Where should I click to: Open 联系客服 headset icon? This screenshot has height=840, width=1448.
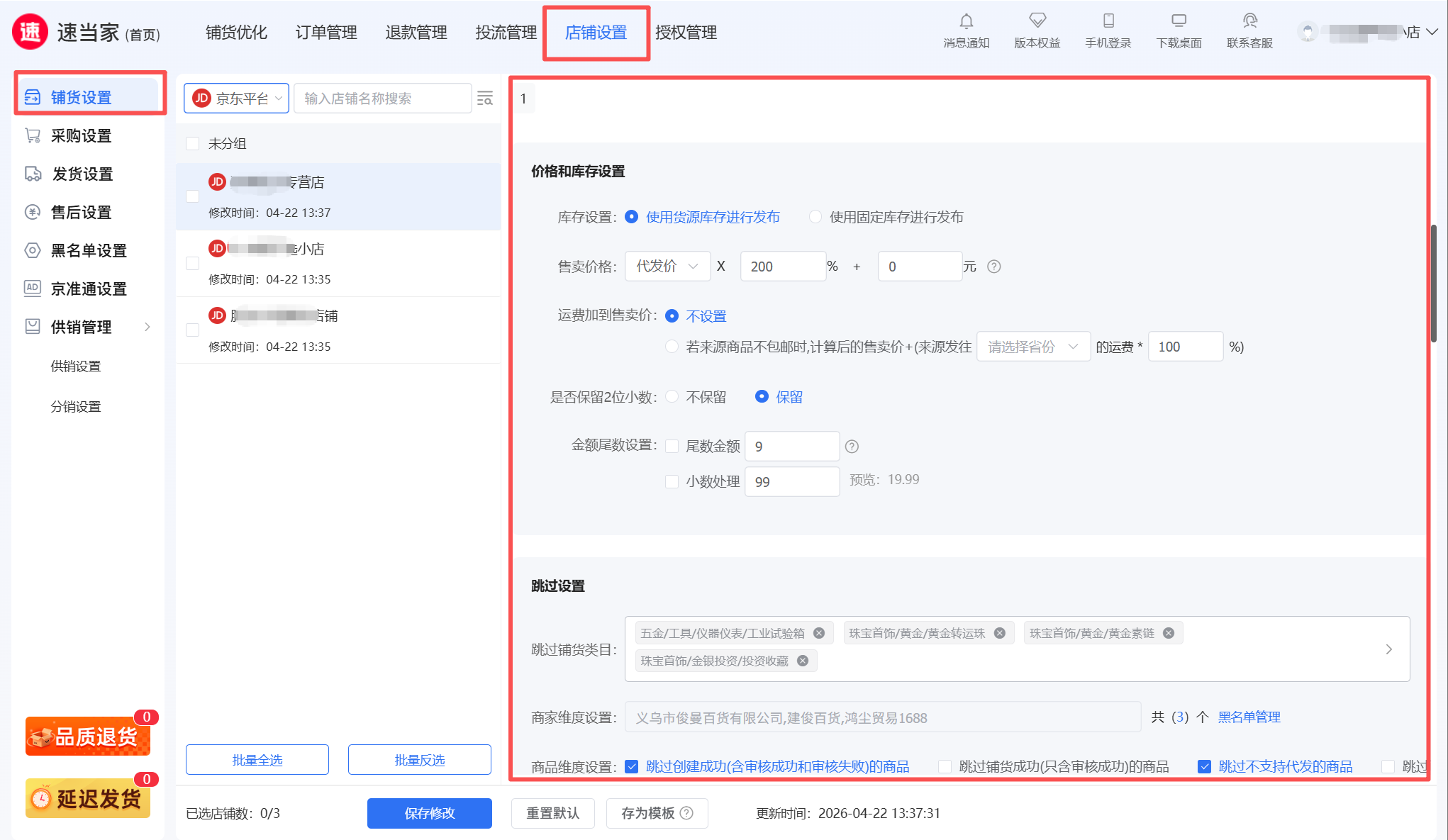pyautogui.click(x=1249, y=21)
